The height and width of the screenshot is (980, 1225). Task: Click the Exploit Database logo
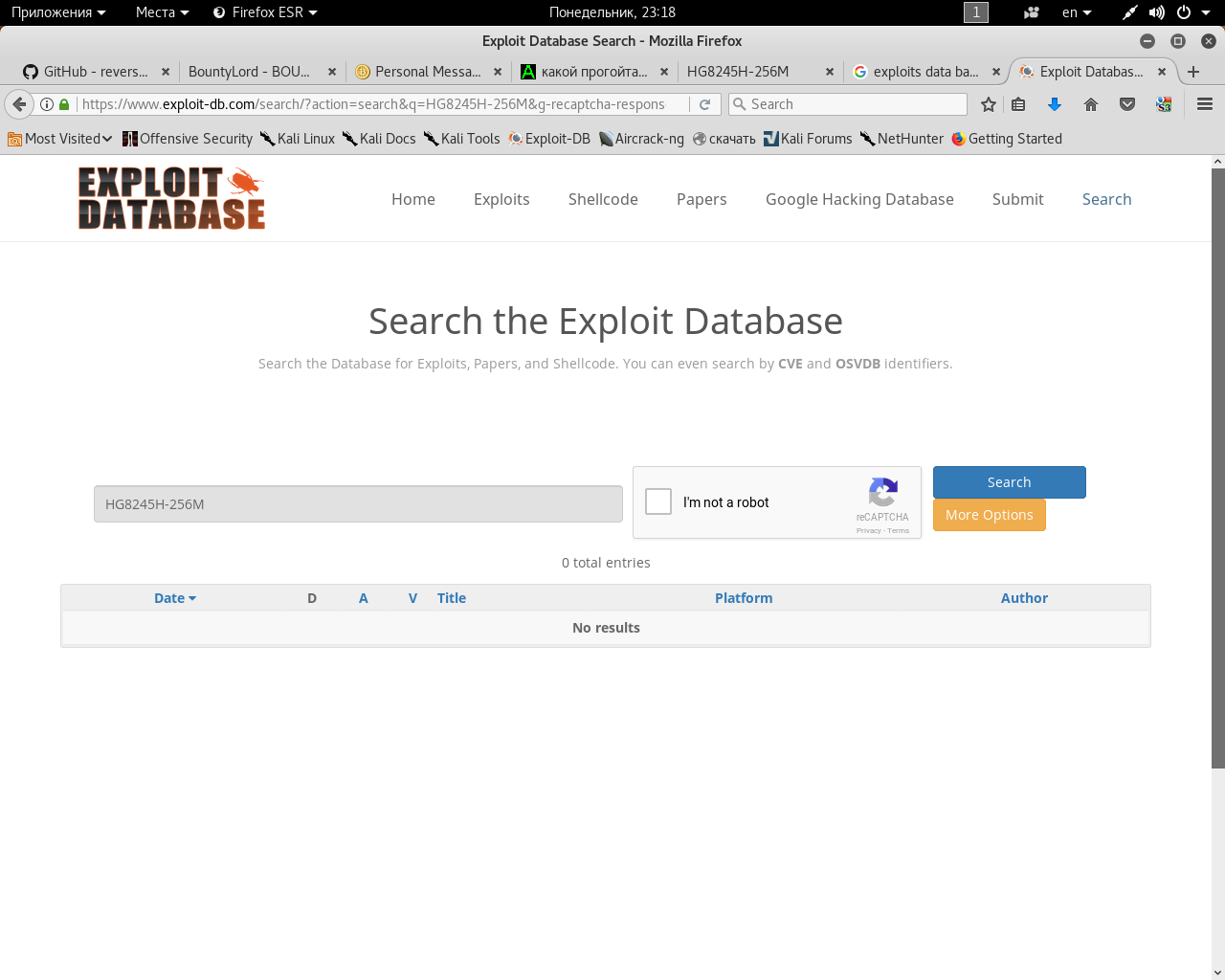click(171, 198)
